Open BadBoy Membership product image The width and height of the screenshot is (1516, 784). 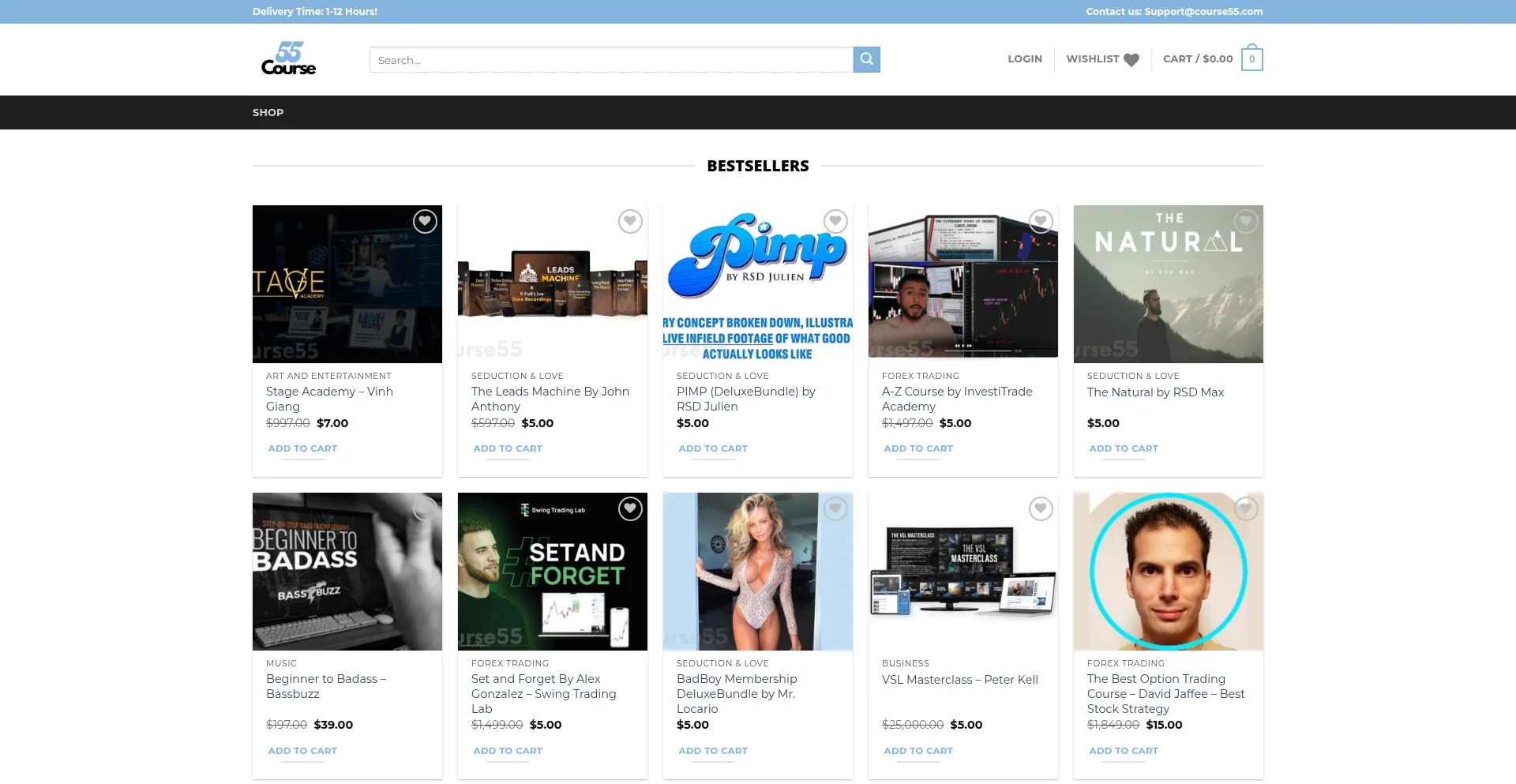coord(758,572)
